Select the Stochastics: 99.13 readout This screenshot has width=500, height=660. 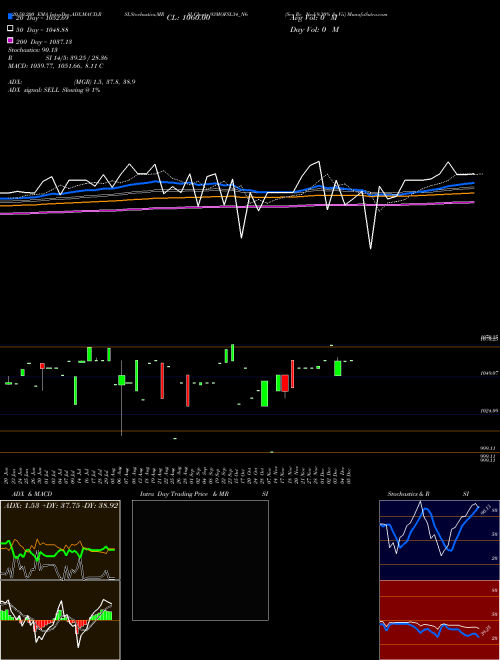pyautogui.click(x=33, y=50)
